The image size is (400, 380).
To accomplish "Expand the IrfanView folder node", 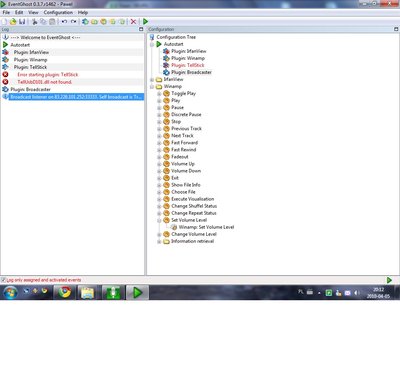I will tap(152, 79).
